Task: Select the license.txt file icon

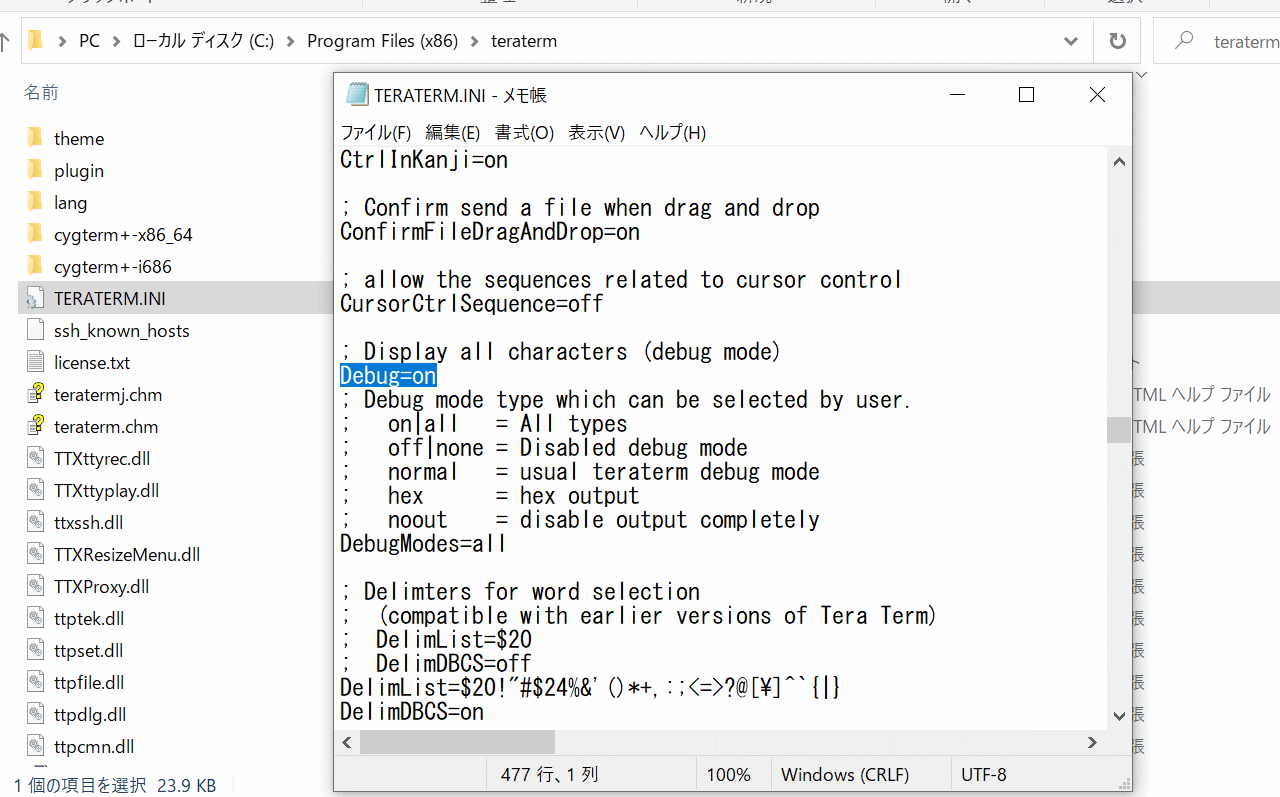Action: point(35,362)
